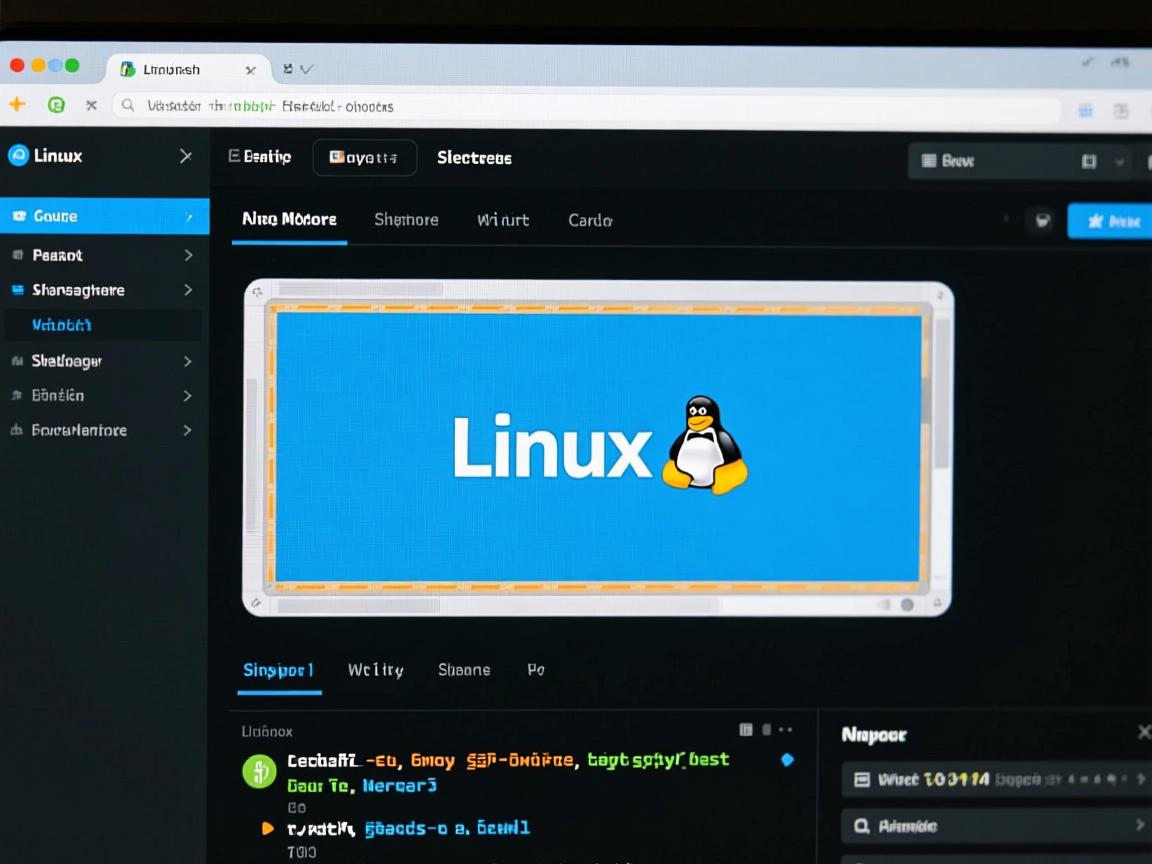1152x864 pixels.
Task: Click the orange run arrow in the terminal panel
Action: point(266,828)
